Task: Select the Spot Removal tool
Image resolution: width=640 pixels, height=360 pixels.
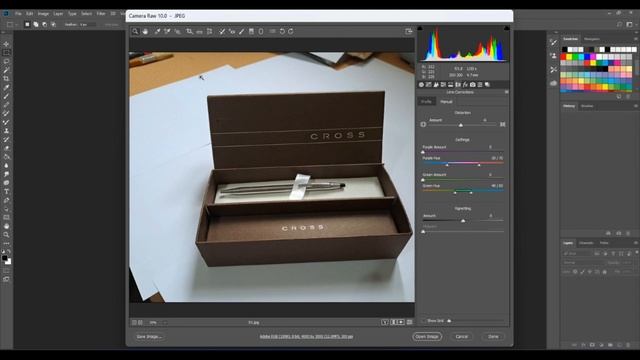Action: point(222,31)
